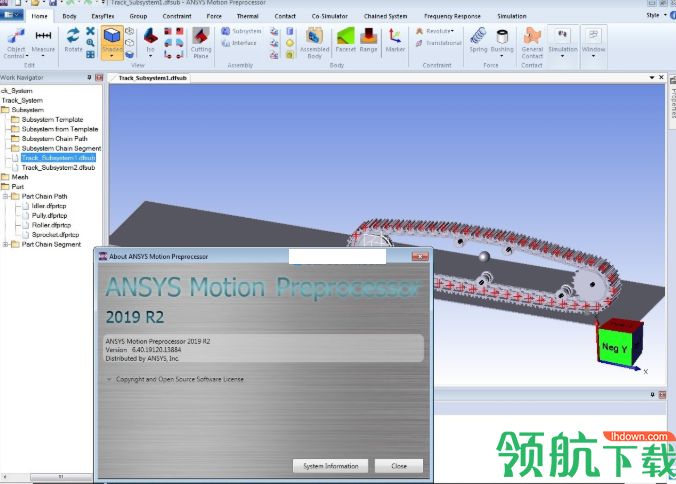Open the document tab list dropdown
The image size is (676, 484).
click(x=652, y=78)
